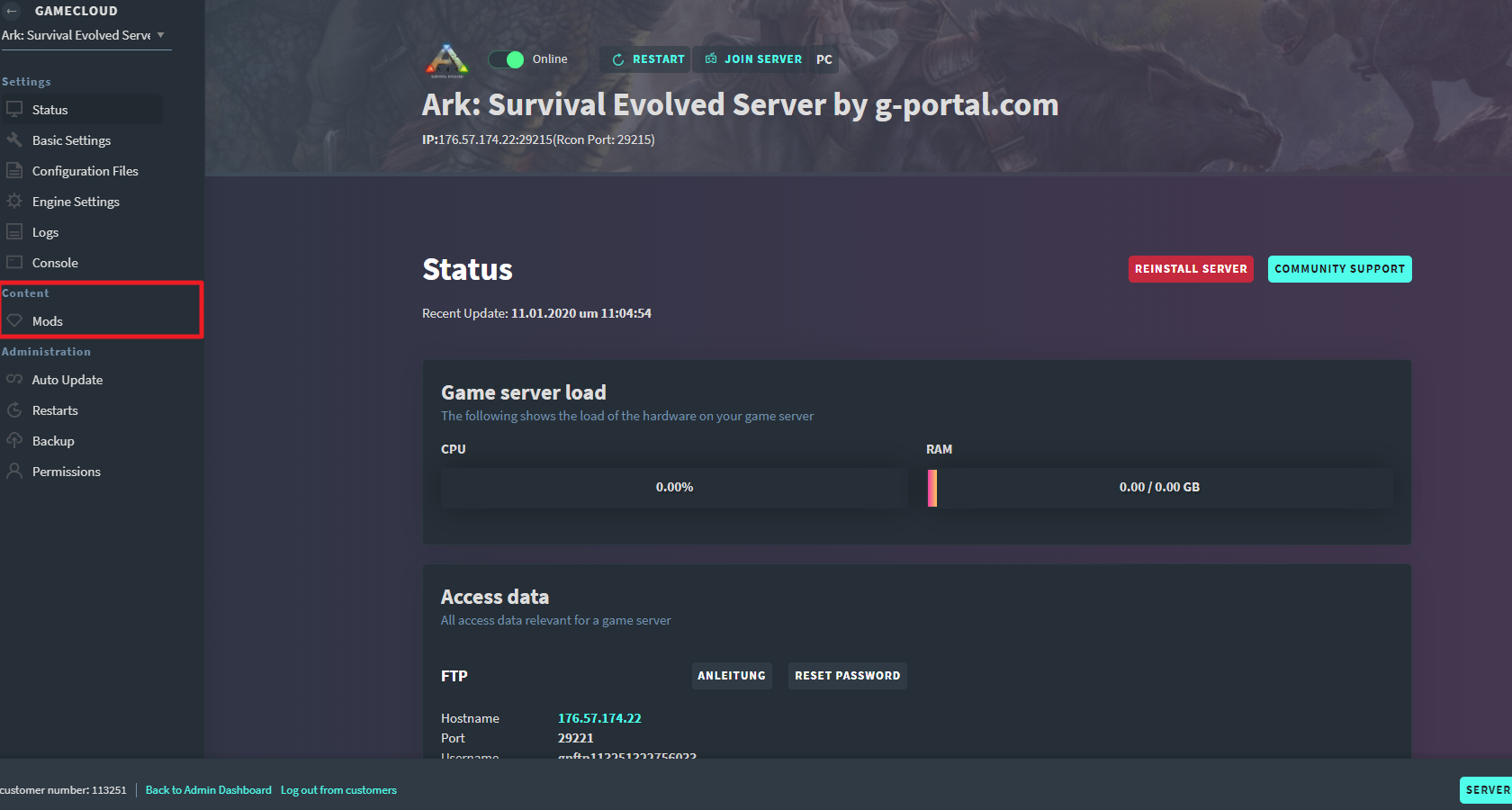
Task: Click the Restarts icon in the sidebar
Action: pos(15,409)
